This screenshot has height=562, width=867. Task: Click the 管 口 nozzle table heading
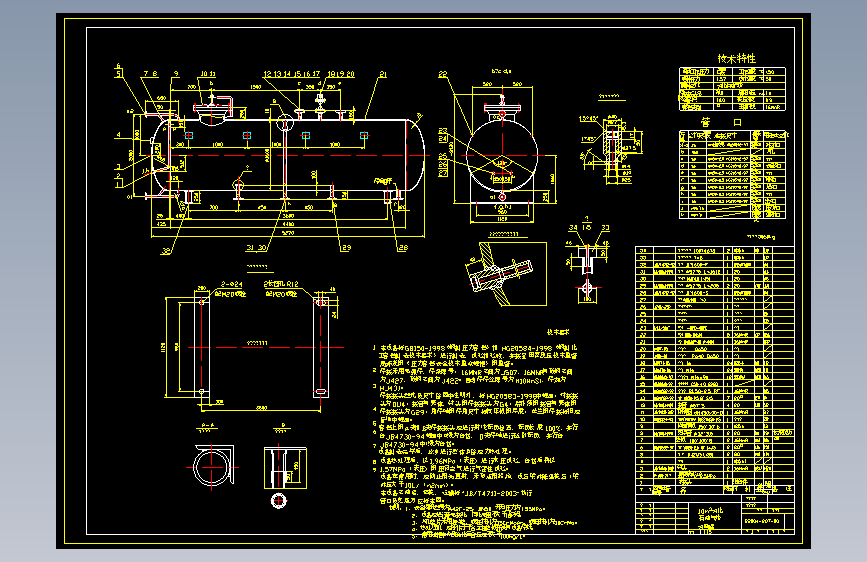point(721,122)
